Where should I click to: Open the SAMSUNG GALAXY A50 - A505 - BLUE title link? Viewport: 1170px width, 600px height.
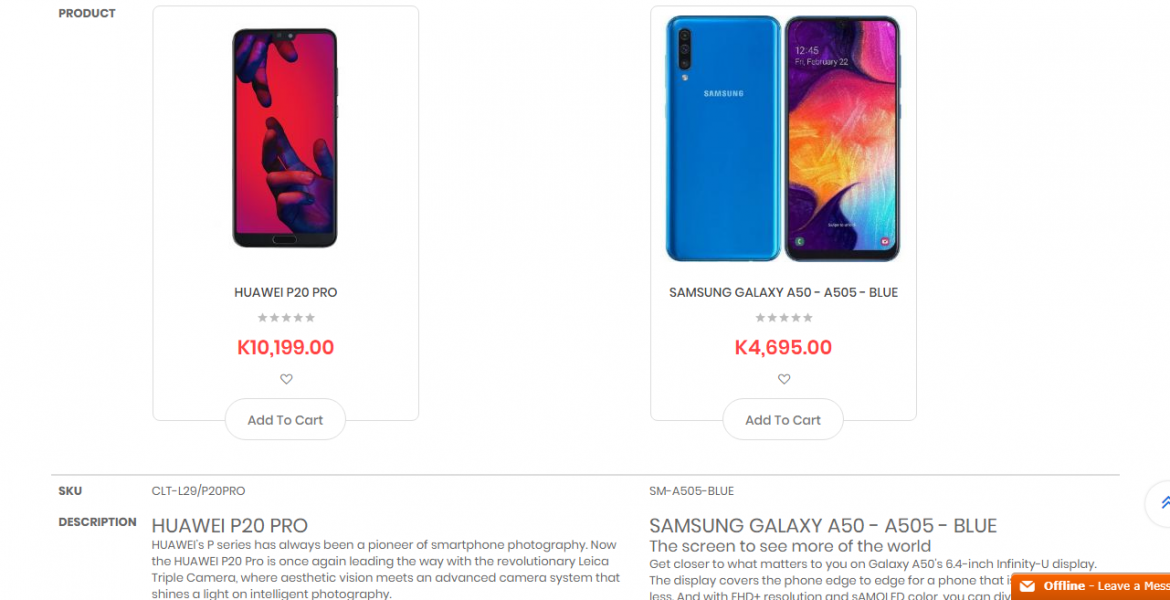[783, 293]
